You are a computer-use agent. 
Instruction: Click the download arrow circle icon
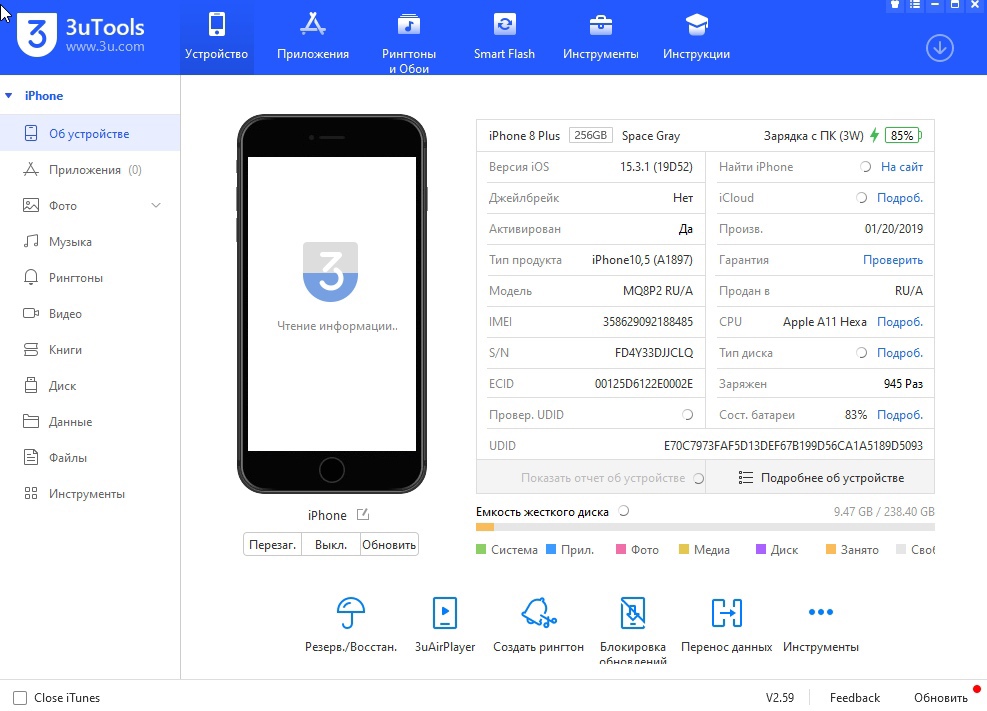click(939, 48)
